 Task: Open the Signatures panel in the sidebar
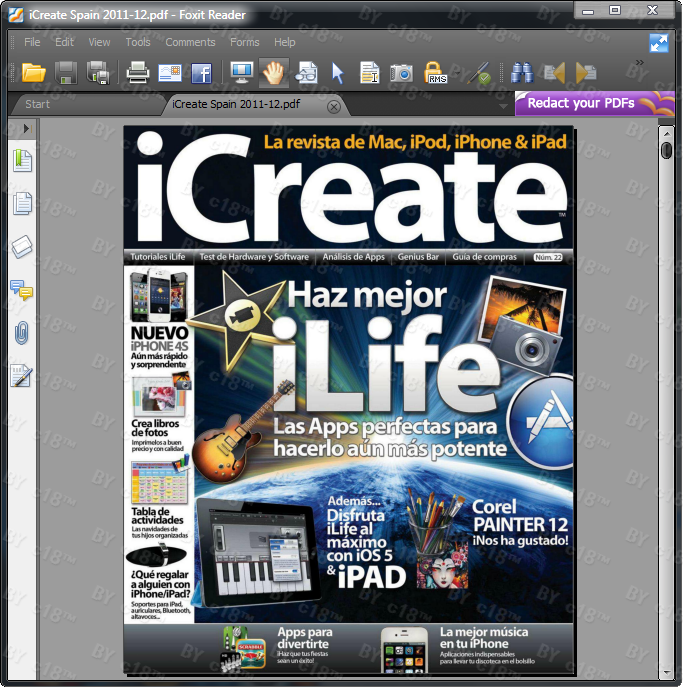[21, 376]
